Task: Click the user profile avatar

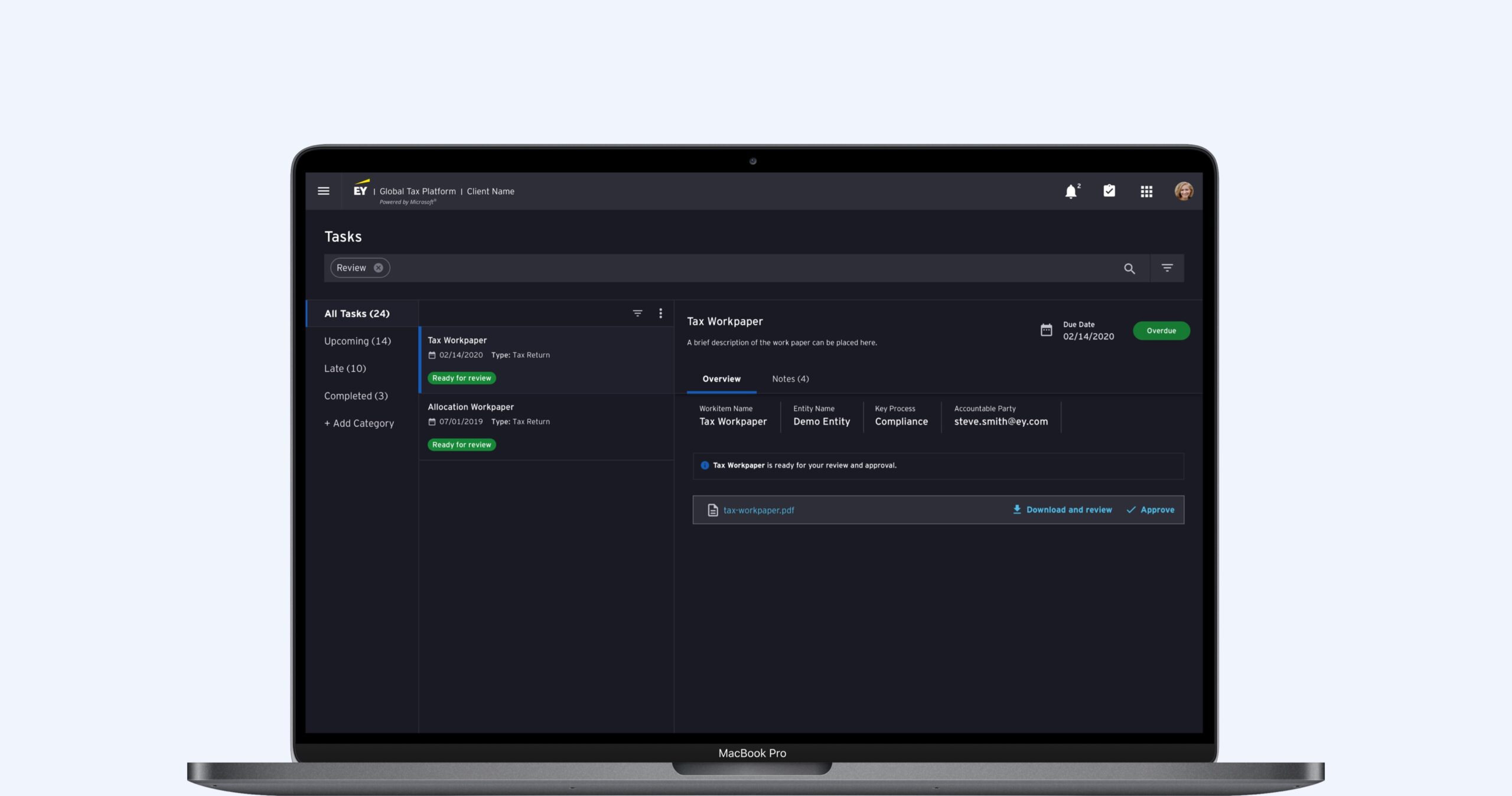Action: (1183, 191)
